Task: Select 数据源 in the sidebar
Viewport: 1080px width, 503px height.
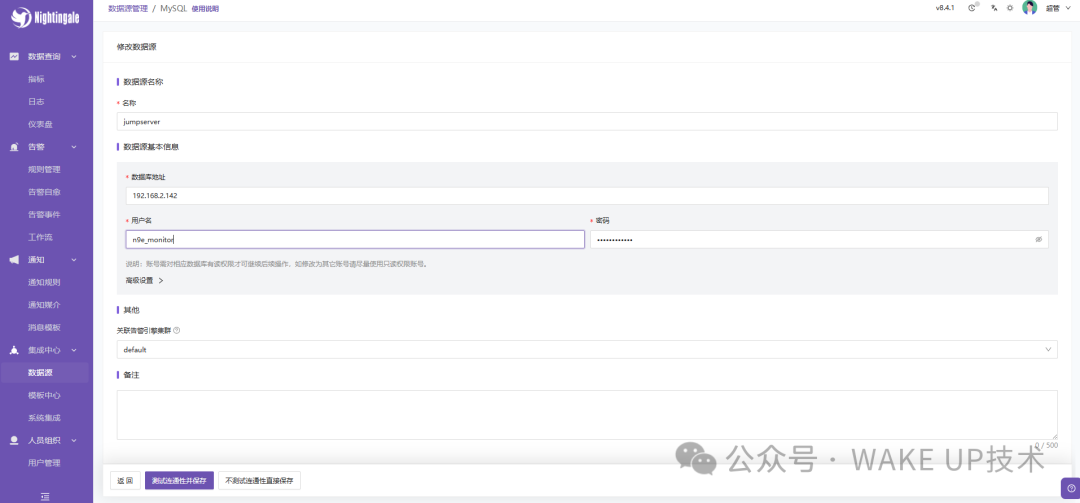Action: (40, 373)
